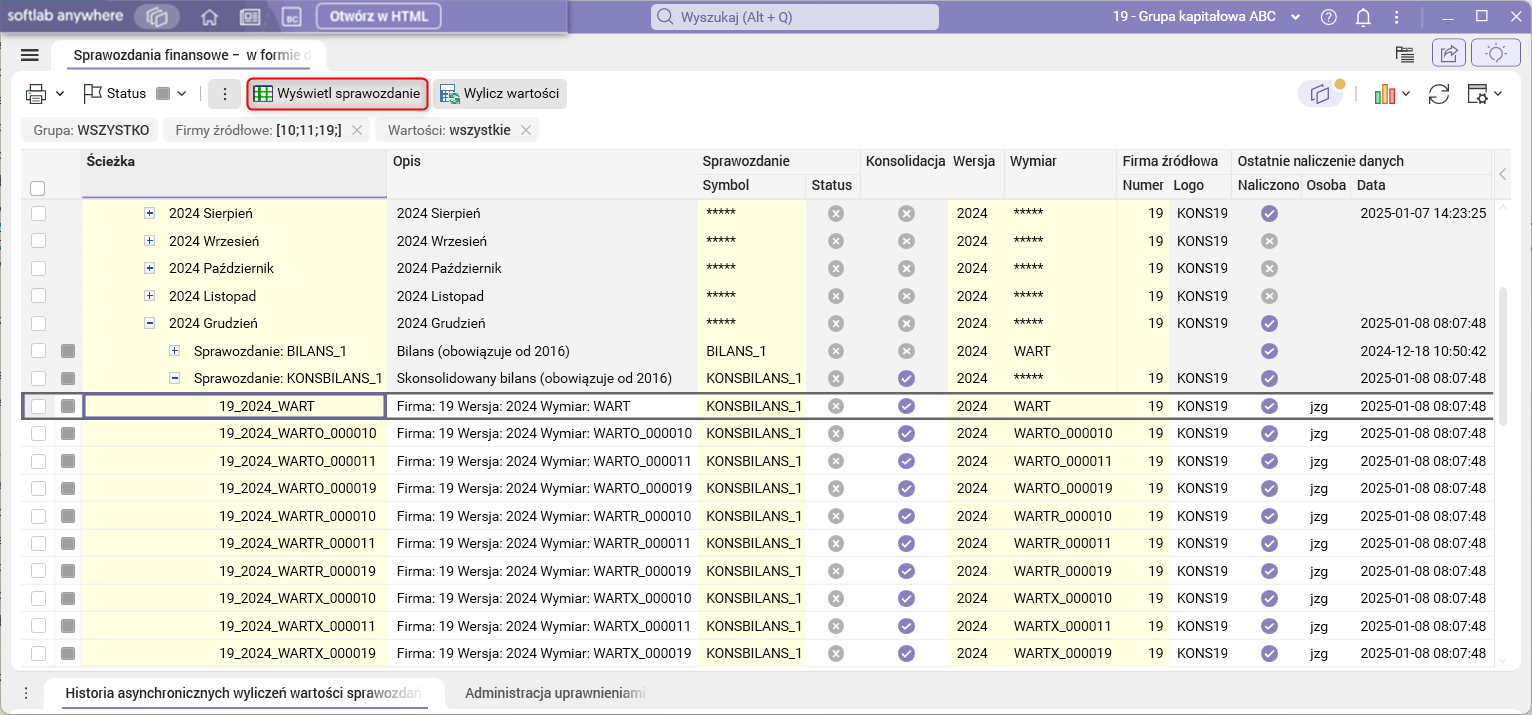Check the box for 2024 Sierpień row
Image resolution: width=1532 pixels, height=715 pixels.
(38, 213)
